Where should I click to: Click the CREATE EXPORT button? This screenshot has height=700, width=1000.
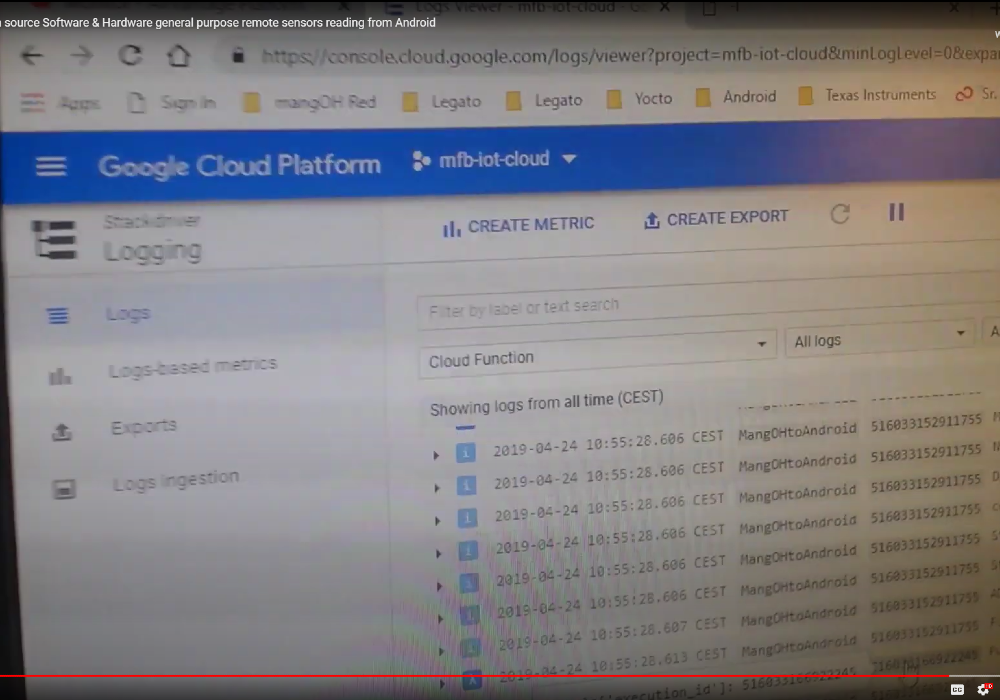[717, 218]
